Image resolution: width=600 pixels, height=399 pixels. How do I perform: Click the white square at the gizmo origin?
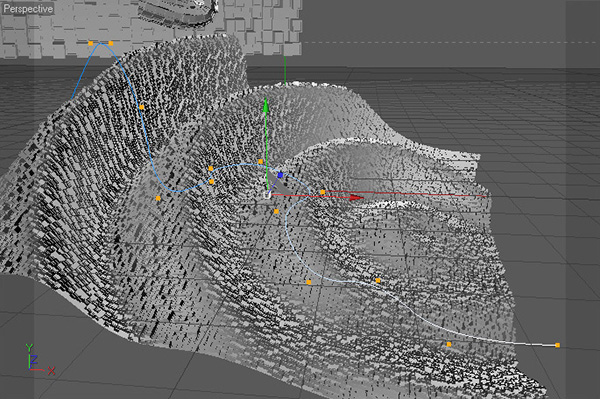tap(267, 195)
